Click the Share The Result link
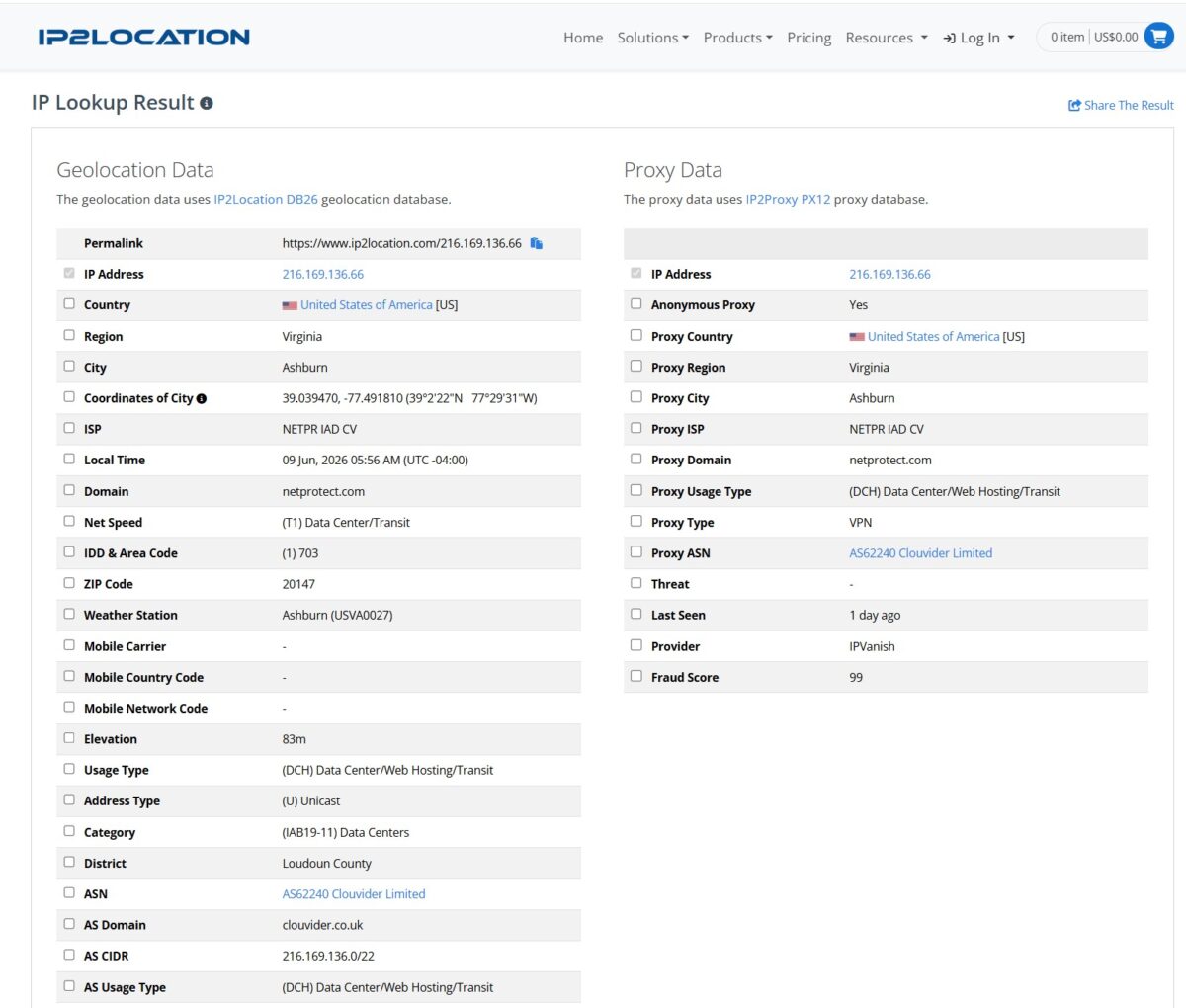This screenshot has width=1186, height=1008. tap(1129, 105)
